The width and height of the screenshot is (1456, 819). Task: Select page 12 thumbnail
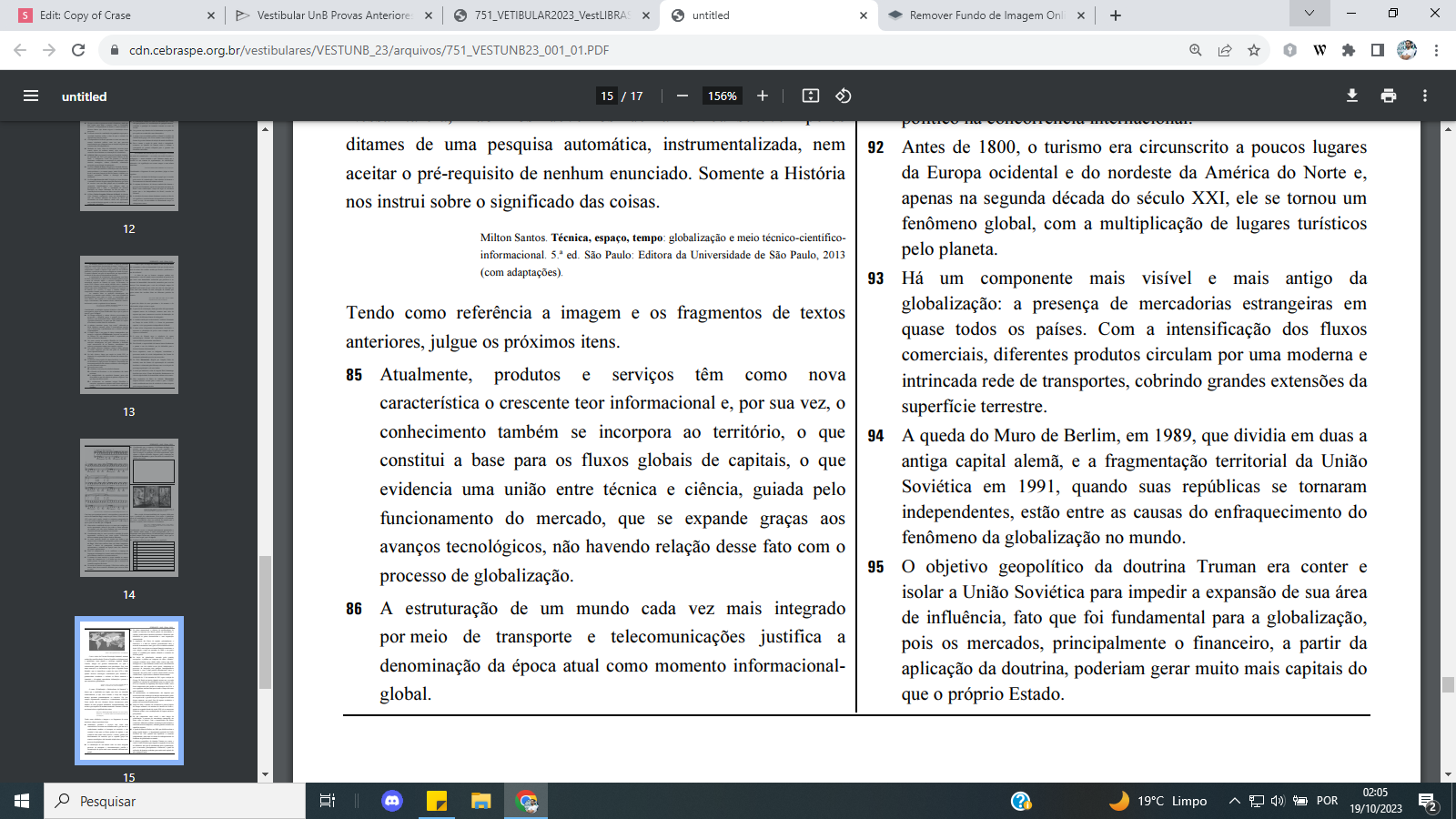129,167
